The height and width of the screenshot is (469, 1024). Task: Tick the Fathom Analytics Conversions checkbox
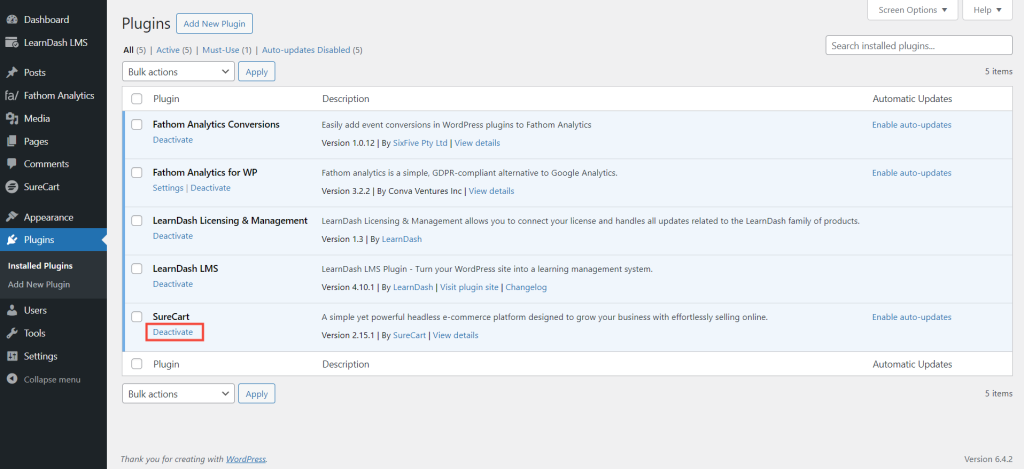pyautogui.click(x=137, y=125)
